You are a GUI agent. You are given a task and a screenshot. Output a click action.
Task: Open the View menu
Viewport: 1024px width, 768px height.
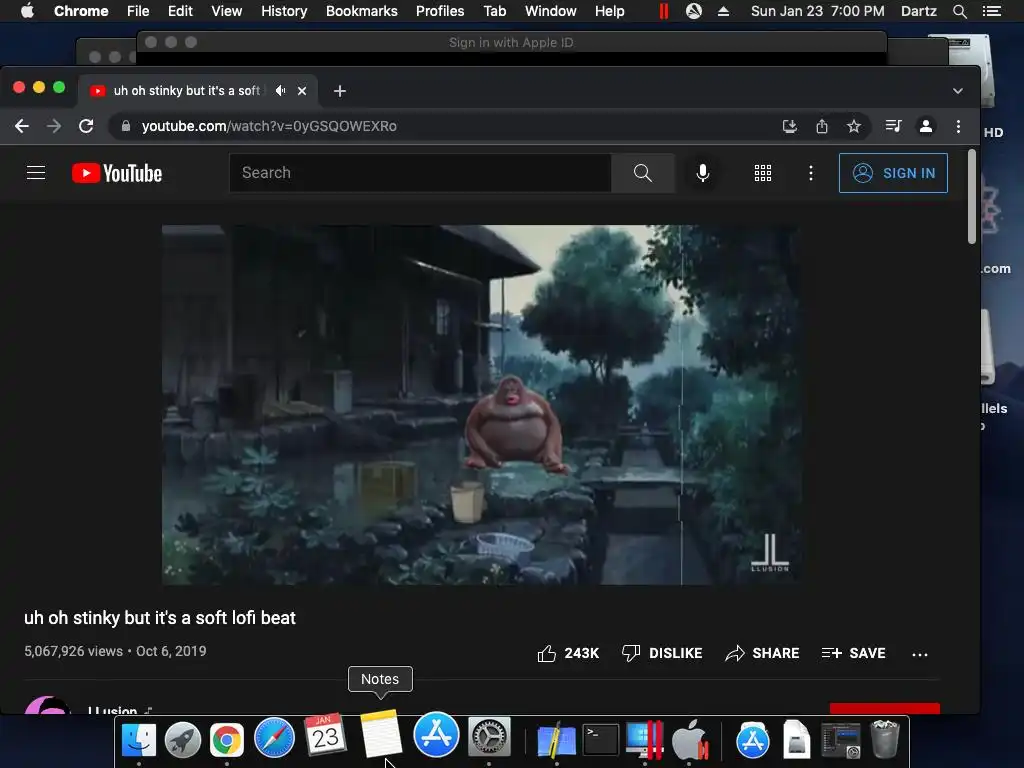227,11
